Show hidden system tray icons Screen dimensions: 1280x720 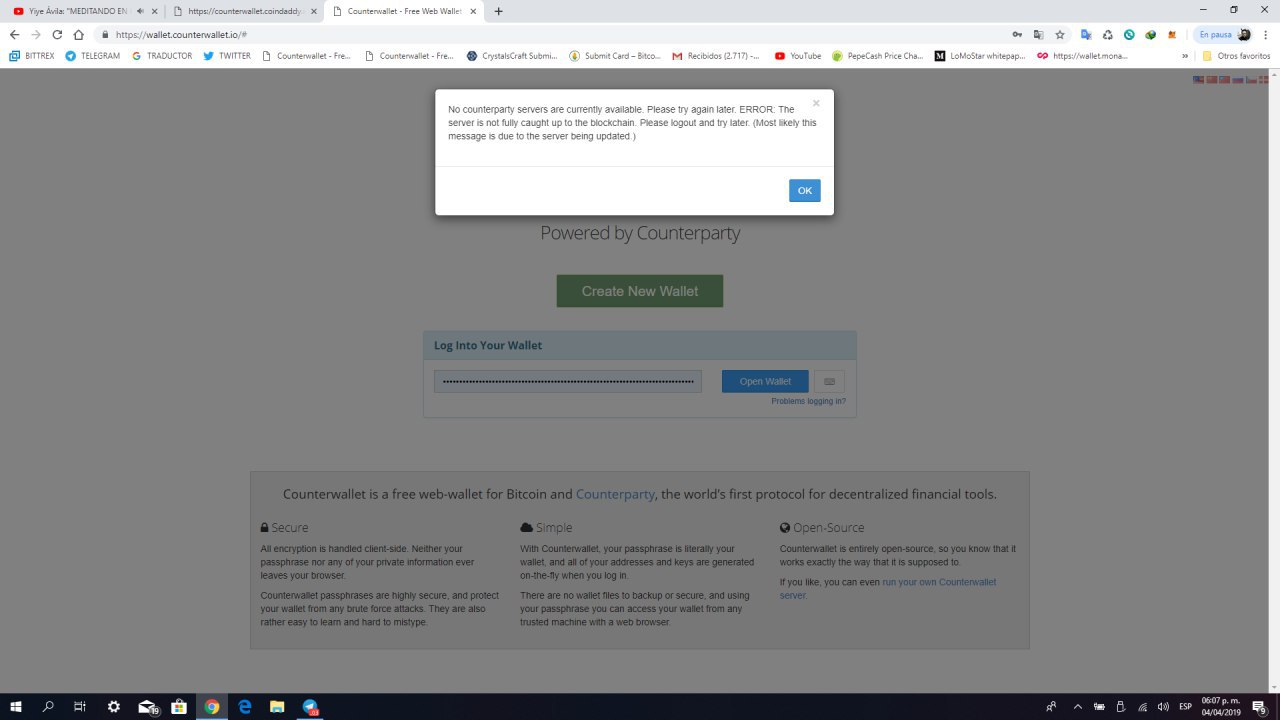[1077, 706]
